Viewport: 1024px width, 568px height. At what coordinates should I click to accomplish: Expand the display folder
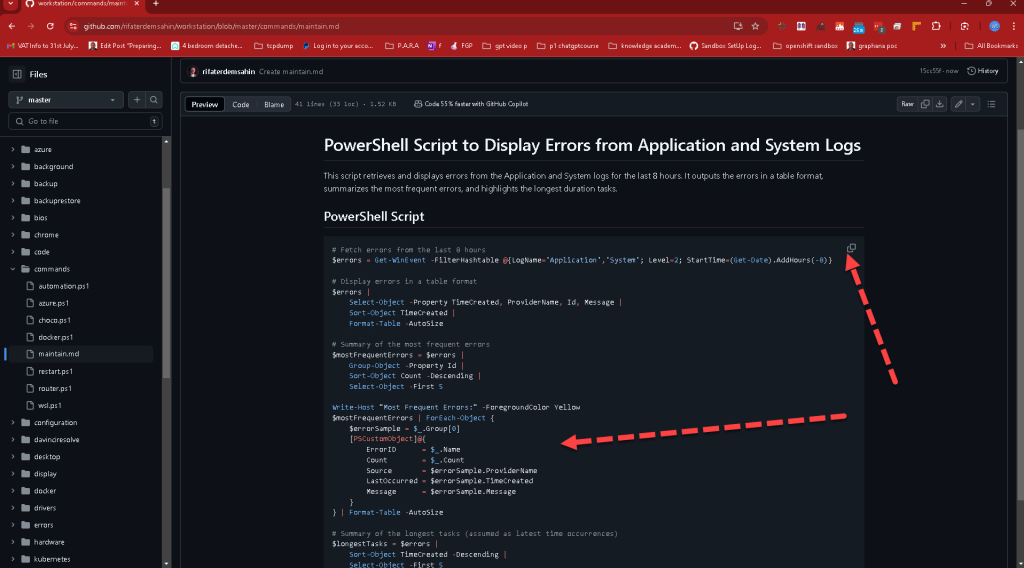(x=13, y=473)
